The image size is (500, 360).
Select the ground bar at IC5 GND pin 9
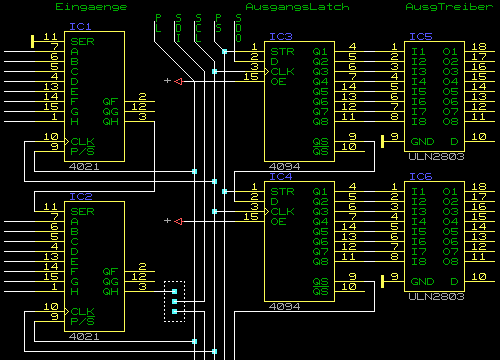pos(383,141)
